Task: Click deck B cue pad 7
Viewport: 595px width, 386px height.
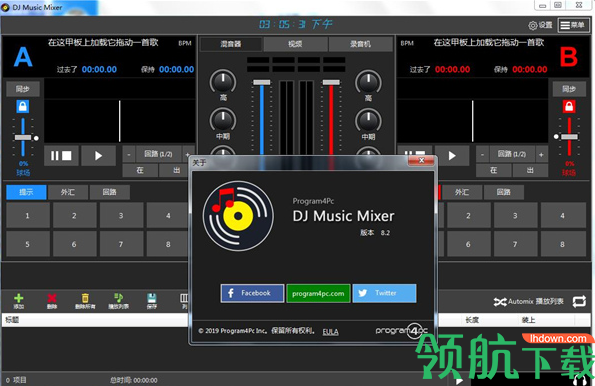Action: pyautogui.click(x=515, y=244)
